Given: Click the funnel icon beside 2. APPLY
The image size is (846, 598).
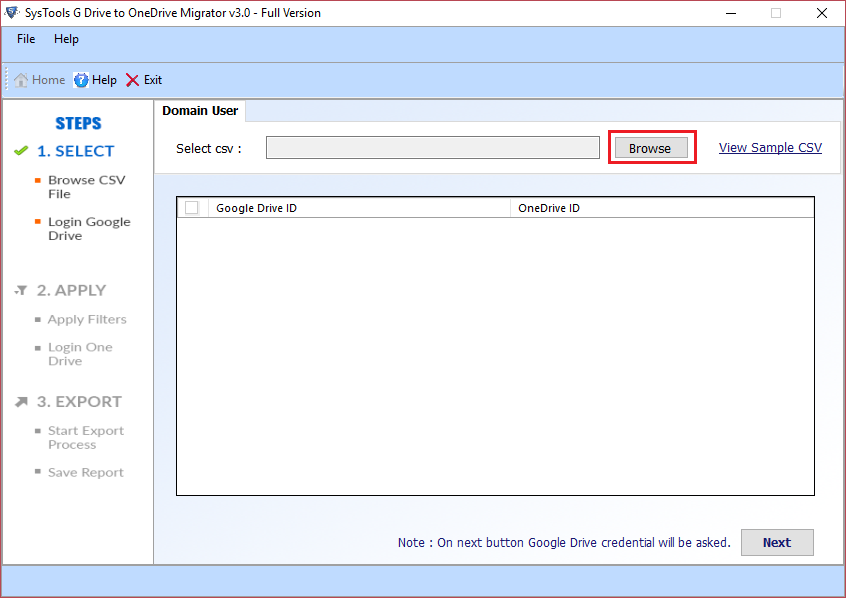Looking at the screenshot, I should (21, 291).
